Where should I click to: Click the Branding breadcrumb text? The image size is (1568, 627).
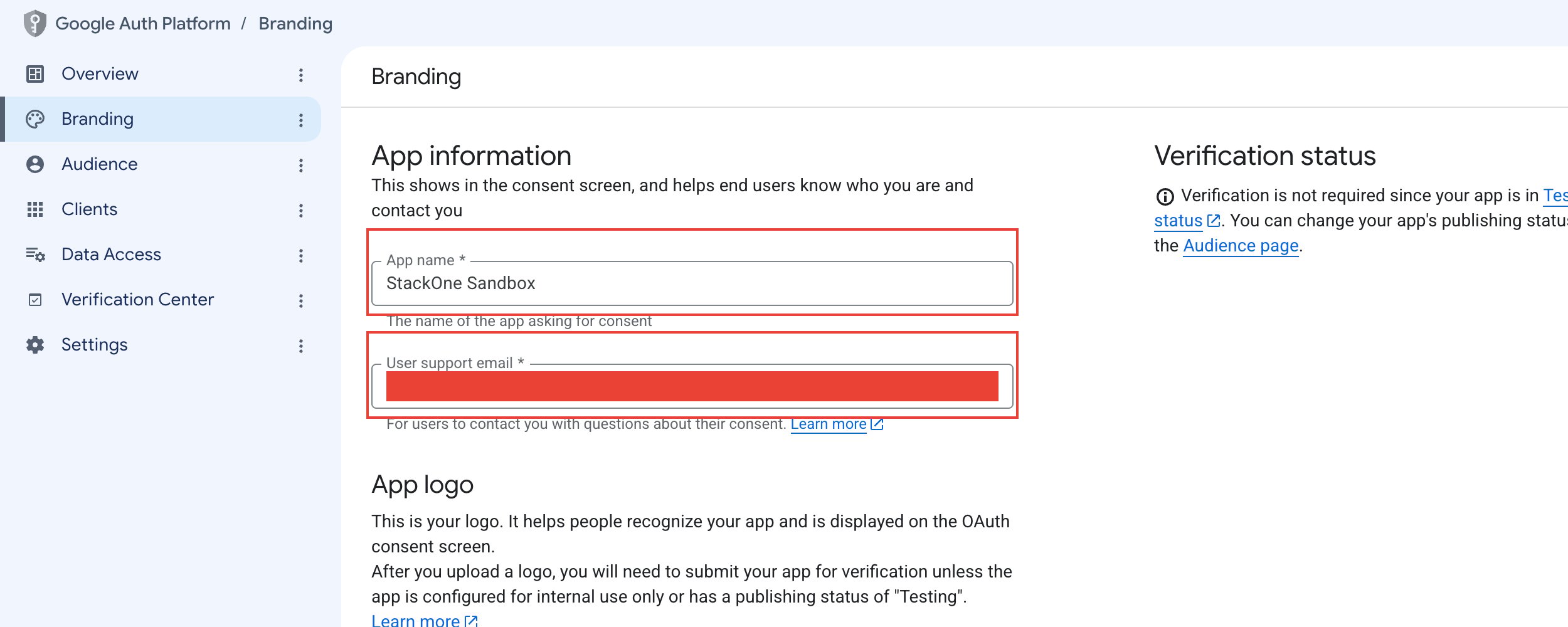point(295,24)
